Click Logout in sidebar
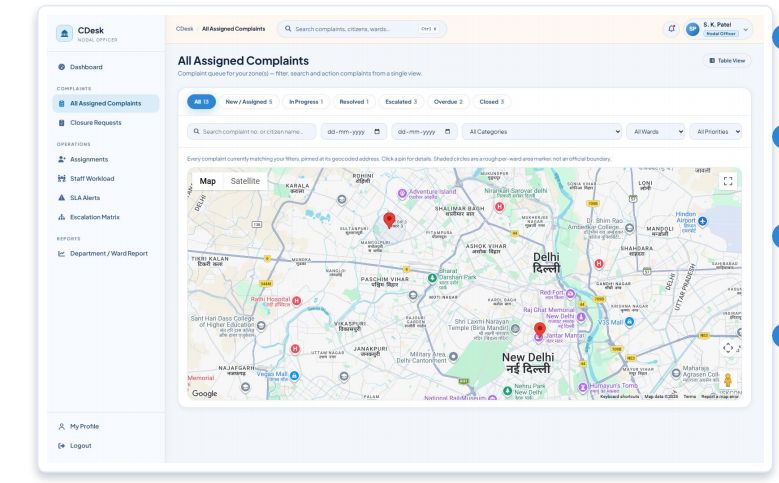The height and width of the screenshot is (483, 779). (106, 446)
